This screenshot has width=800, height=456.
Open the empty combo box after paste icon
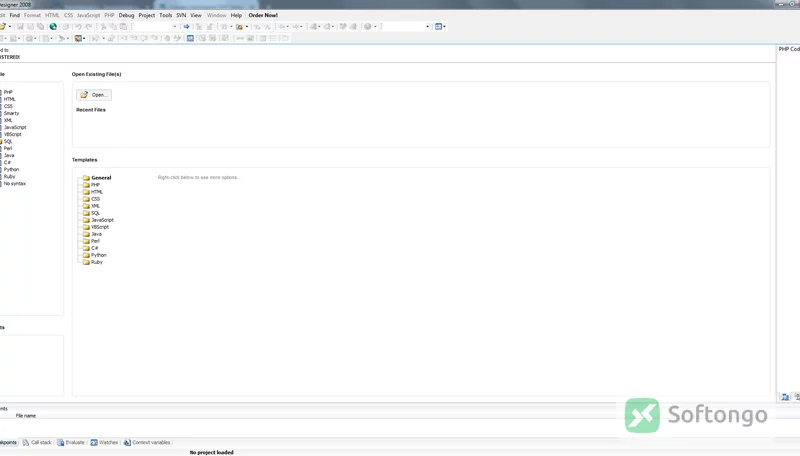coord(155,27)
